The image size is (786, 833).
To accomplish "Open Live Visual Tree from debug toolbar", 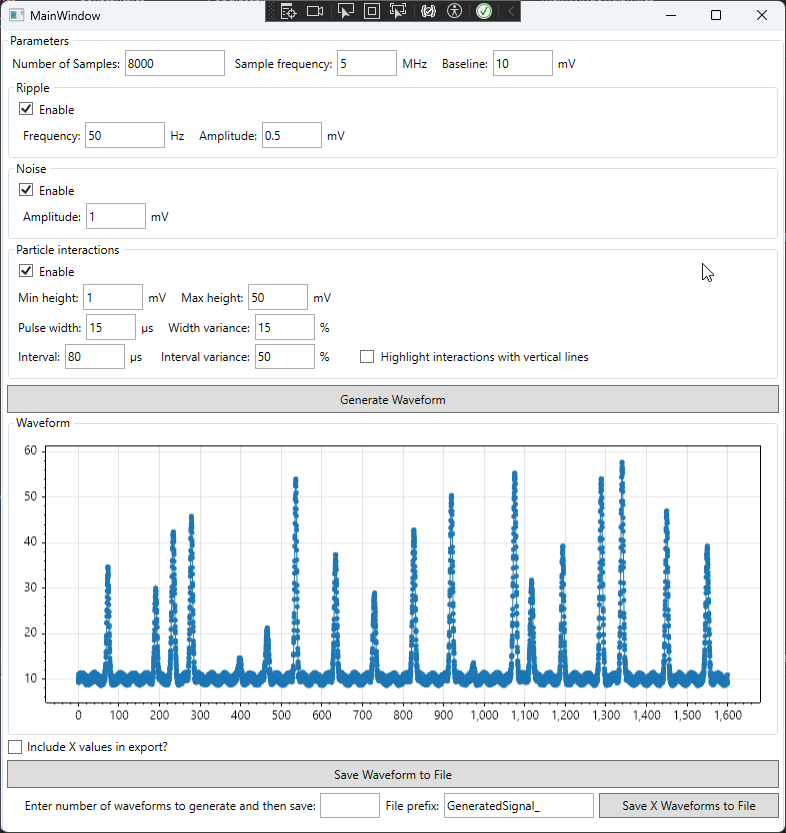I will pyautogui.click(x=289, y=11).
